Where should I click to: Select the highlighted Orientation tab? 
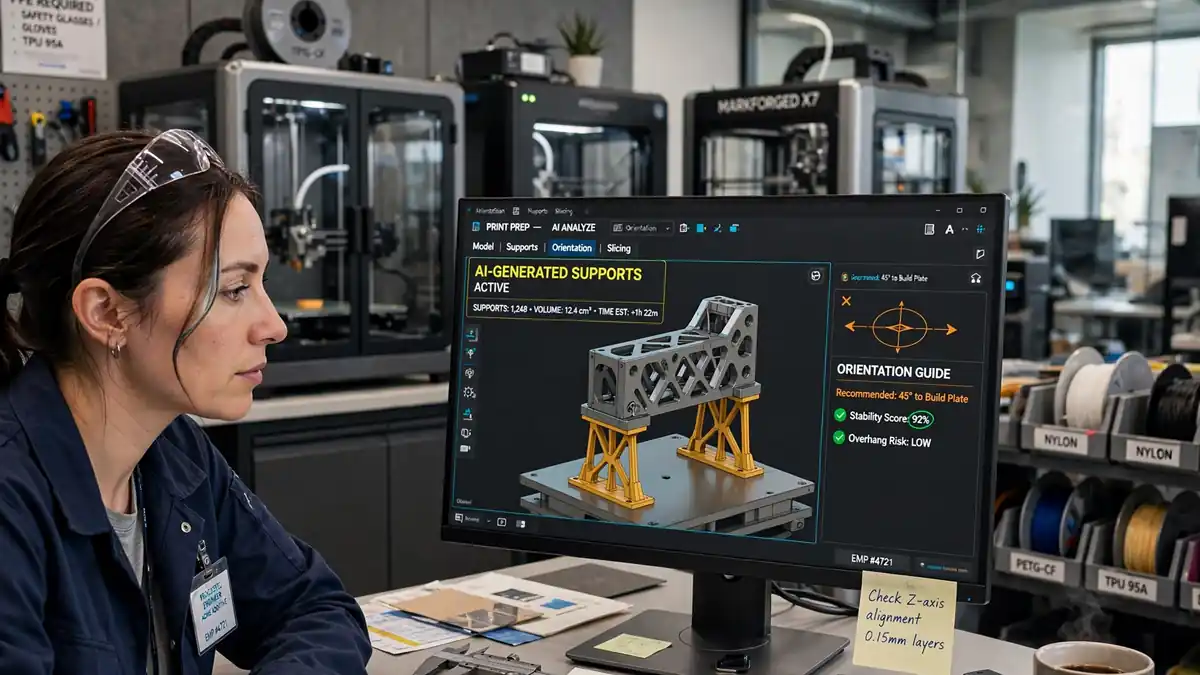572,247
